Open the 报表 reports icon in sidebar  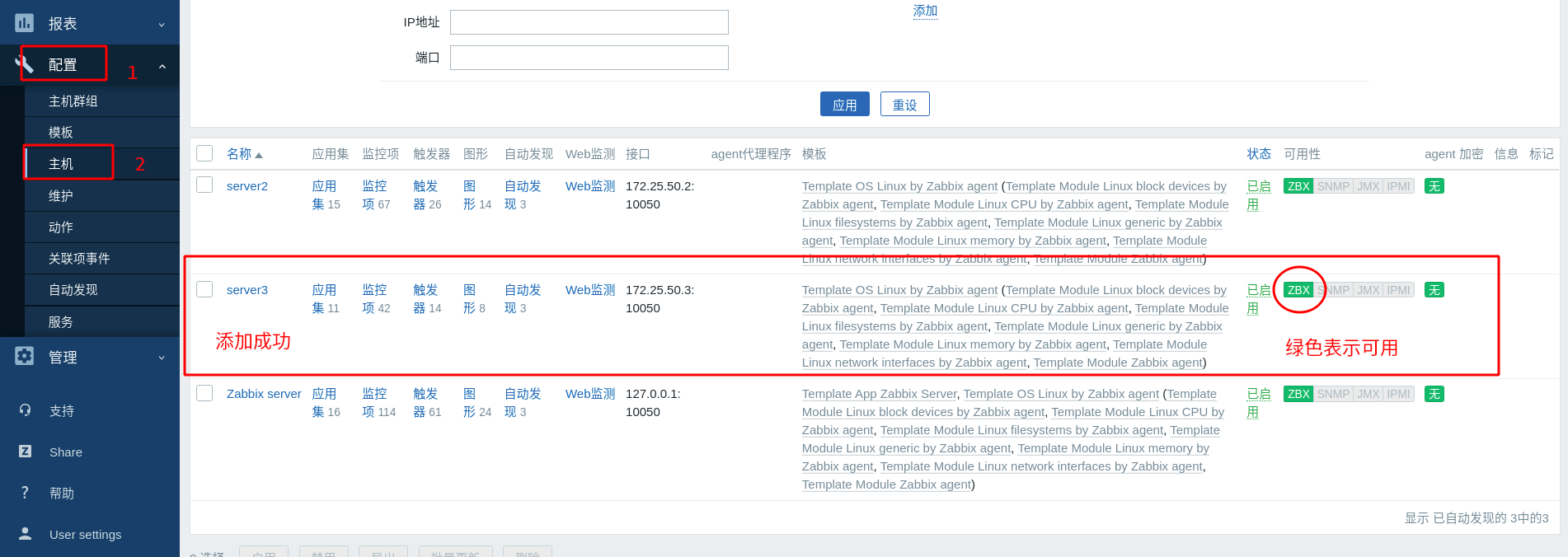[25, 23]
